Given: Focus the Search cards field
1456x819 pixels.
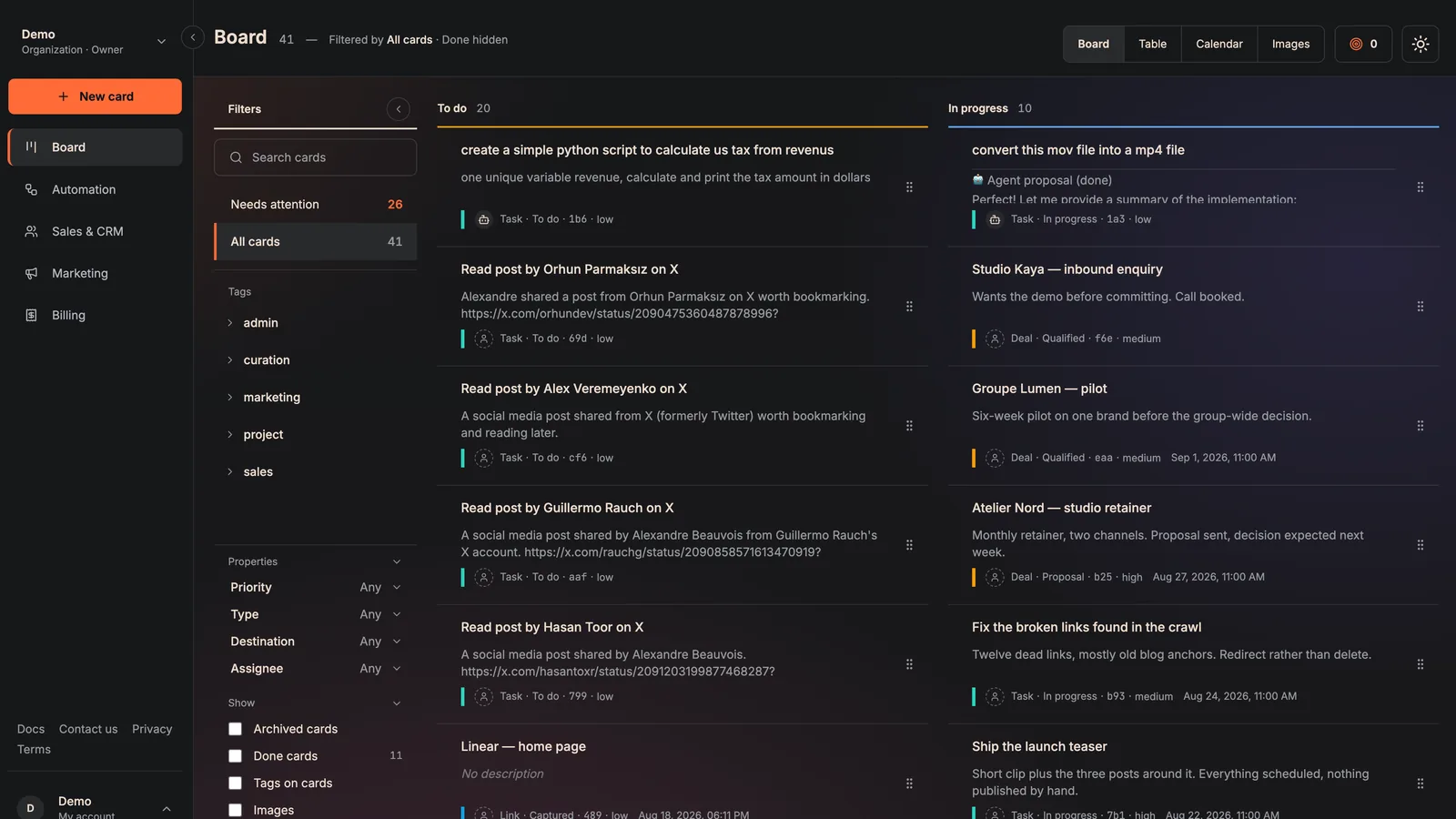Looking at the screenshot, I should [x=315, y=157].
